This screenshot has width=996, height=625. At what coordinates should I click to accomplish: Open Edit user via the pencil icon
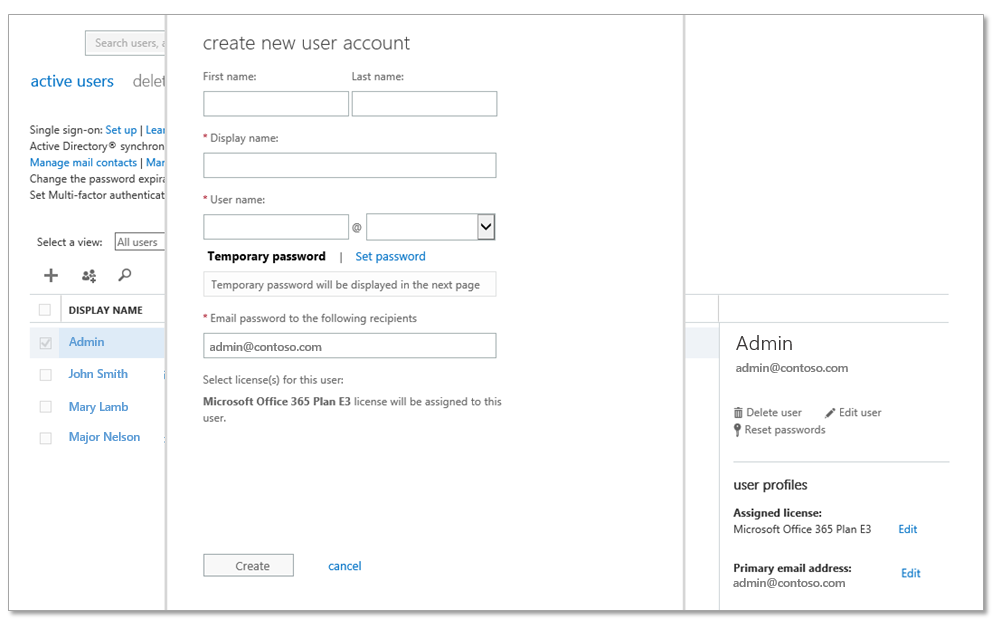(x=832, y=412)
